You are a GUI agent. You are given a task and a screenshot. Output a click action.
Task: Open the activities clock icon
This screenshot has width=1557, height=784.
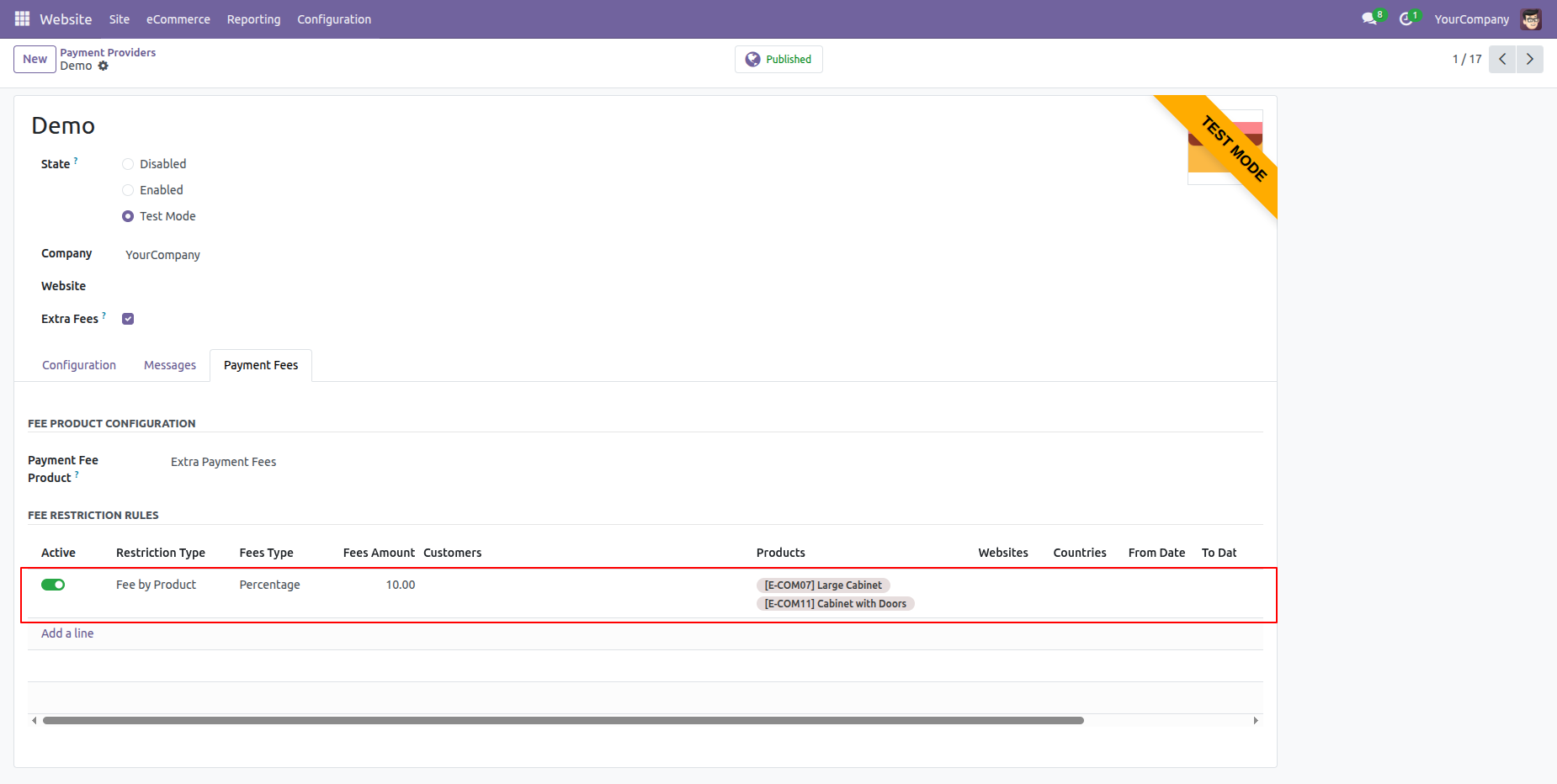pyautogui.click(x=1406, y=19)
